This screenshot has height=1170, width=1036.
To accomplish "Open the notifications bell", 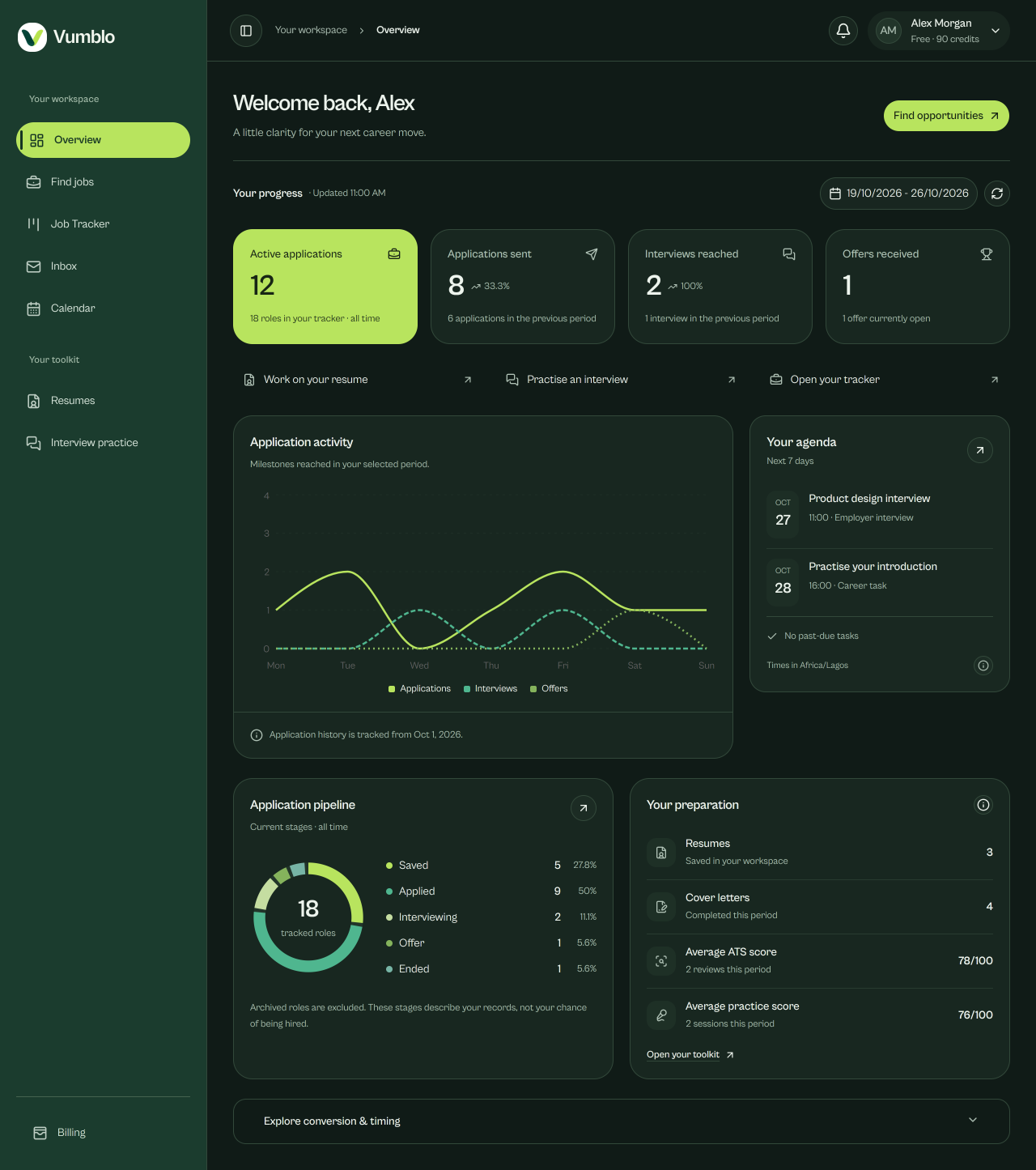I will point(843,31).
